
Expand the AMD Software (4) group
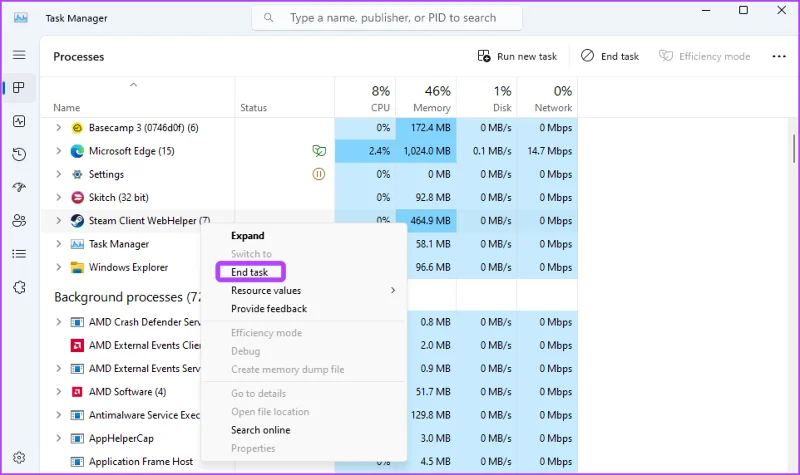pos(58,392)
